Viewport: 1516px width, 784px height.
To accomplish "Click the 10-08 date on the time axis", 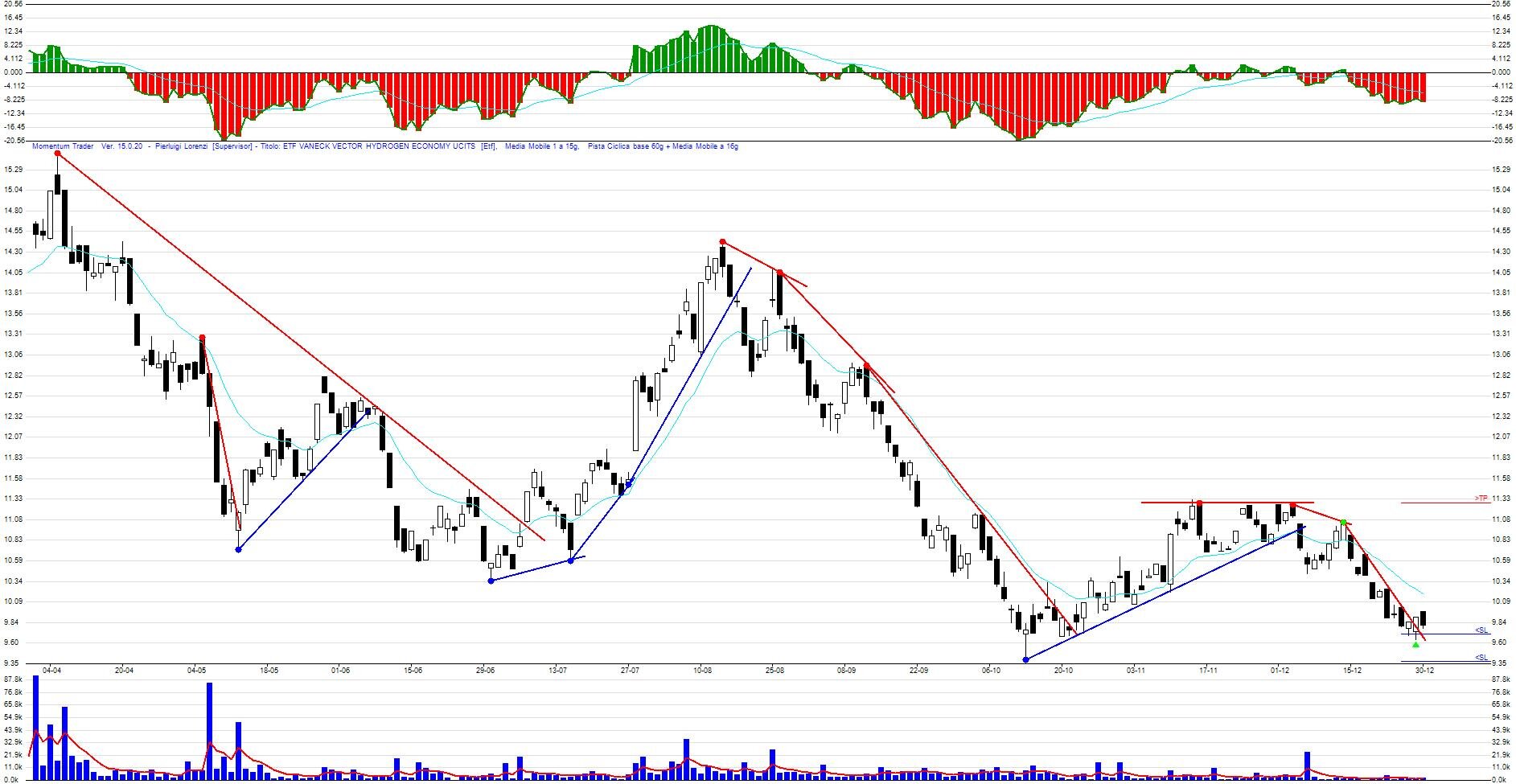I will coord(702,670).
